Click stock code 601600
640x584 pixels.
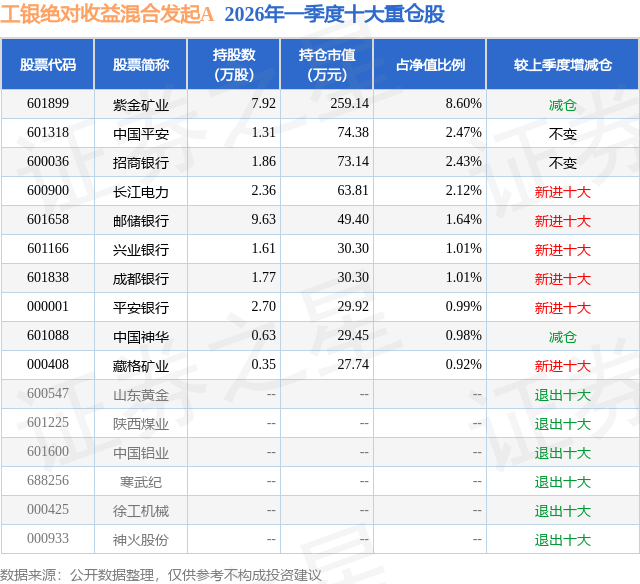[48, 451]
